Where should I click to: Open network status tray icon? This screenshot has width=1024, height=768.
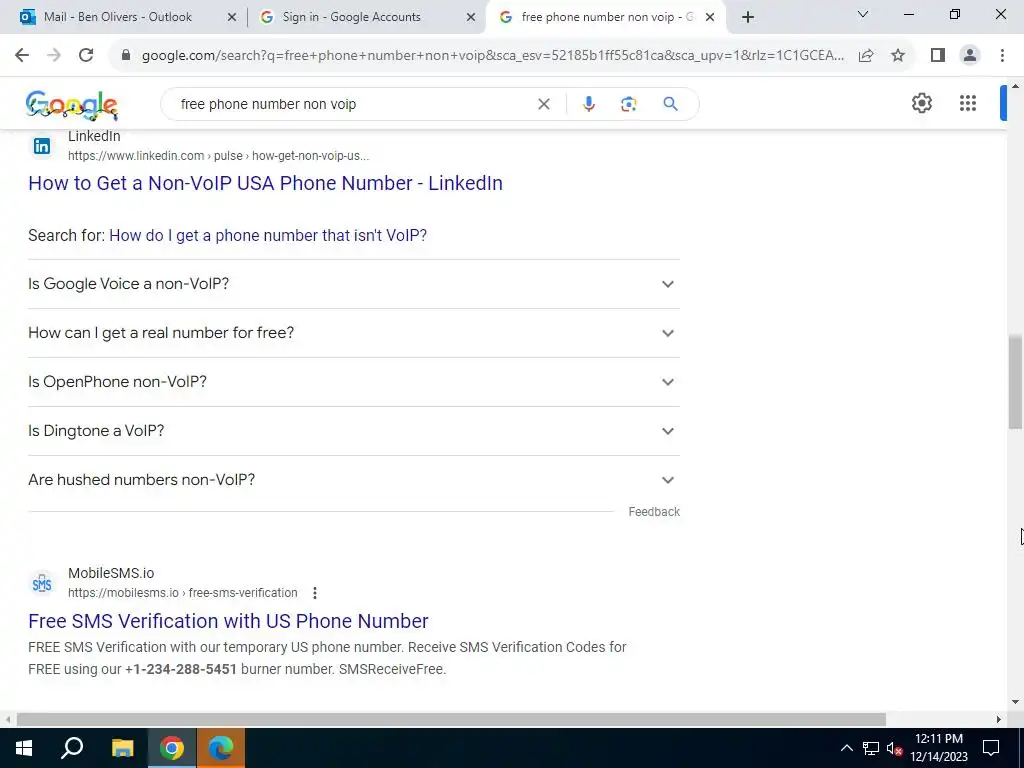point(871,748)
